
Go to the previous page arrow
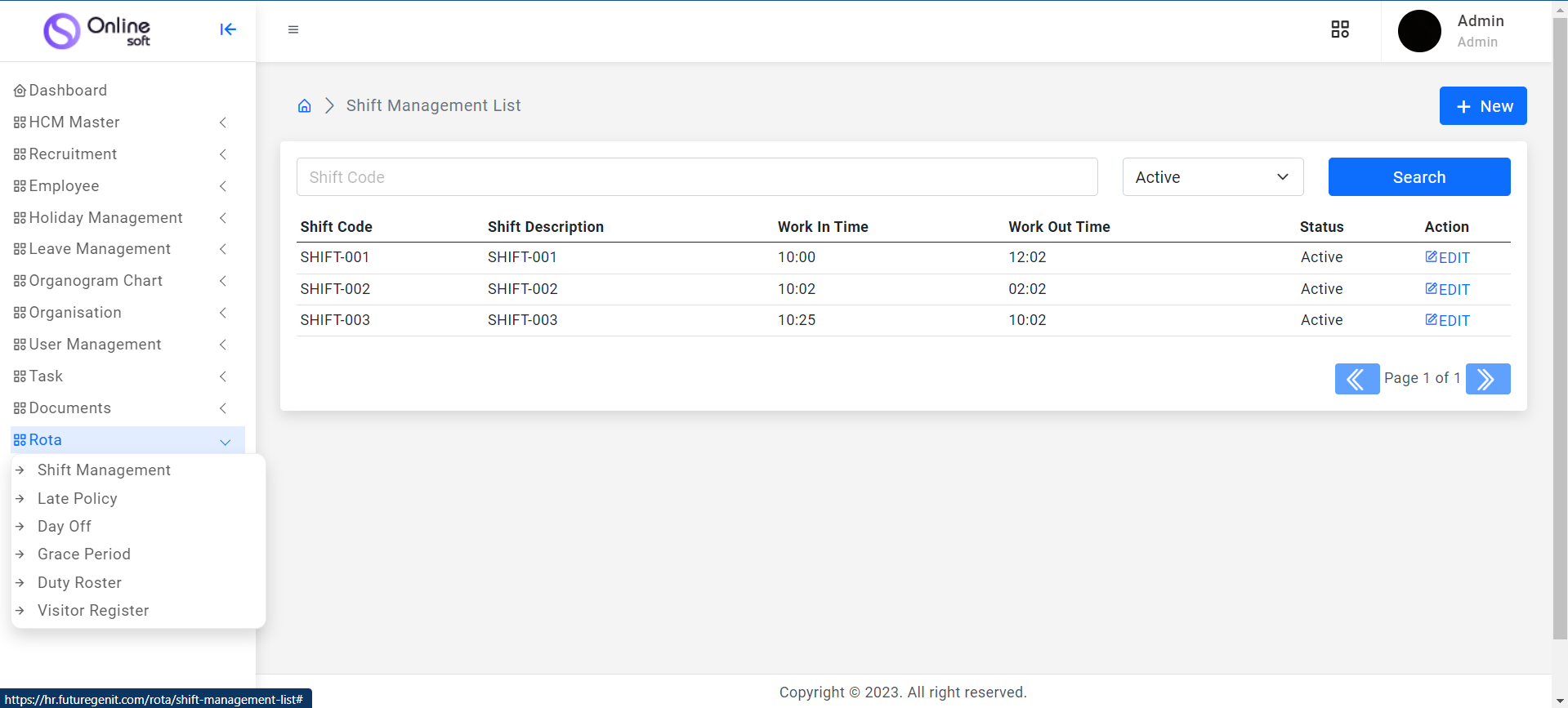pos(1356,379)
